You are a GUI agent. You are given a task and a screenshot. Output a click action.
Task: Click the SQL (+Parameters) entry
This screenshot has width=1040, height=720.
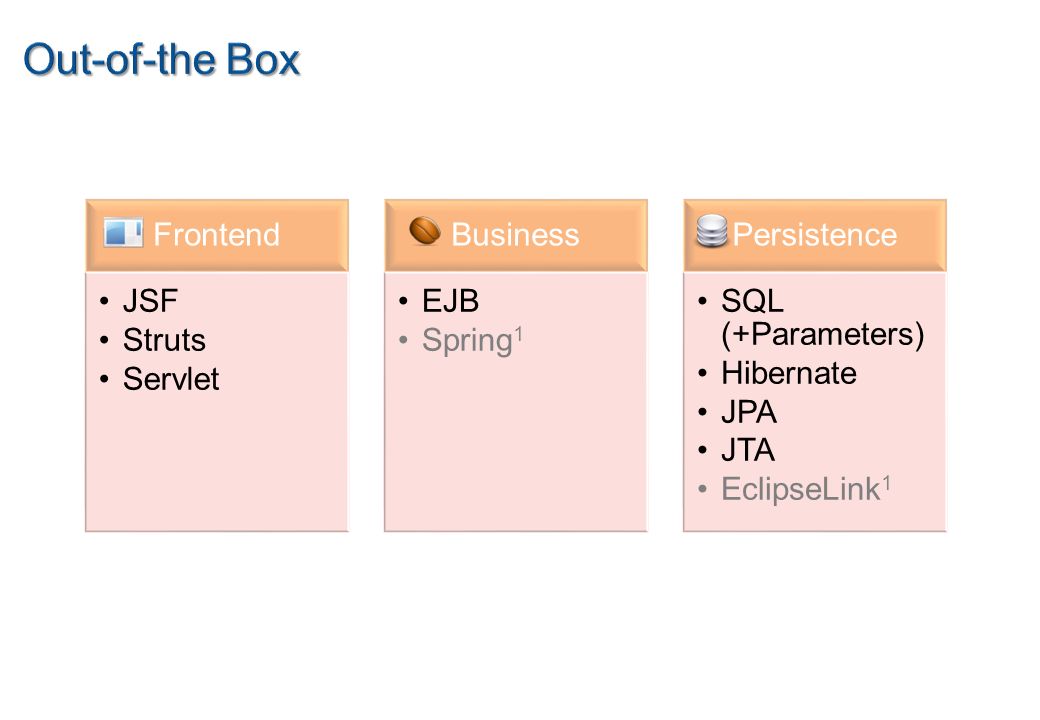tap(822, 318)
